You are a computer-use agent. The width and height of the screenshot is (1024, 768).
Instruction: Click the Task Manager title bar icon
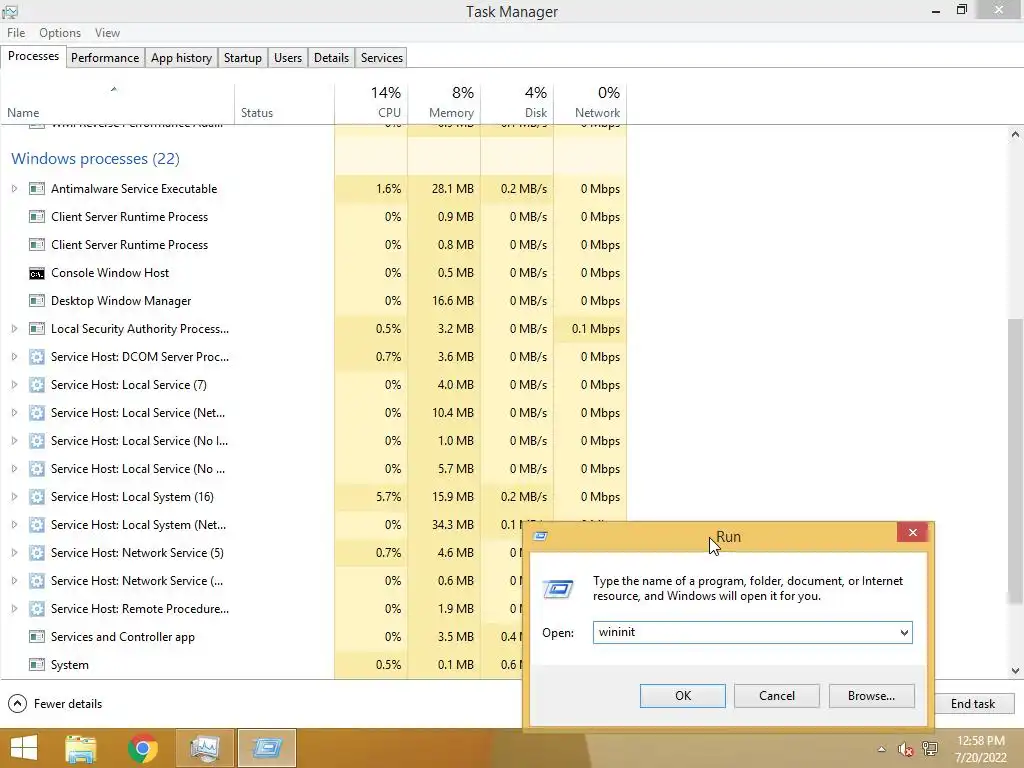pos(10,11)
